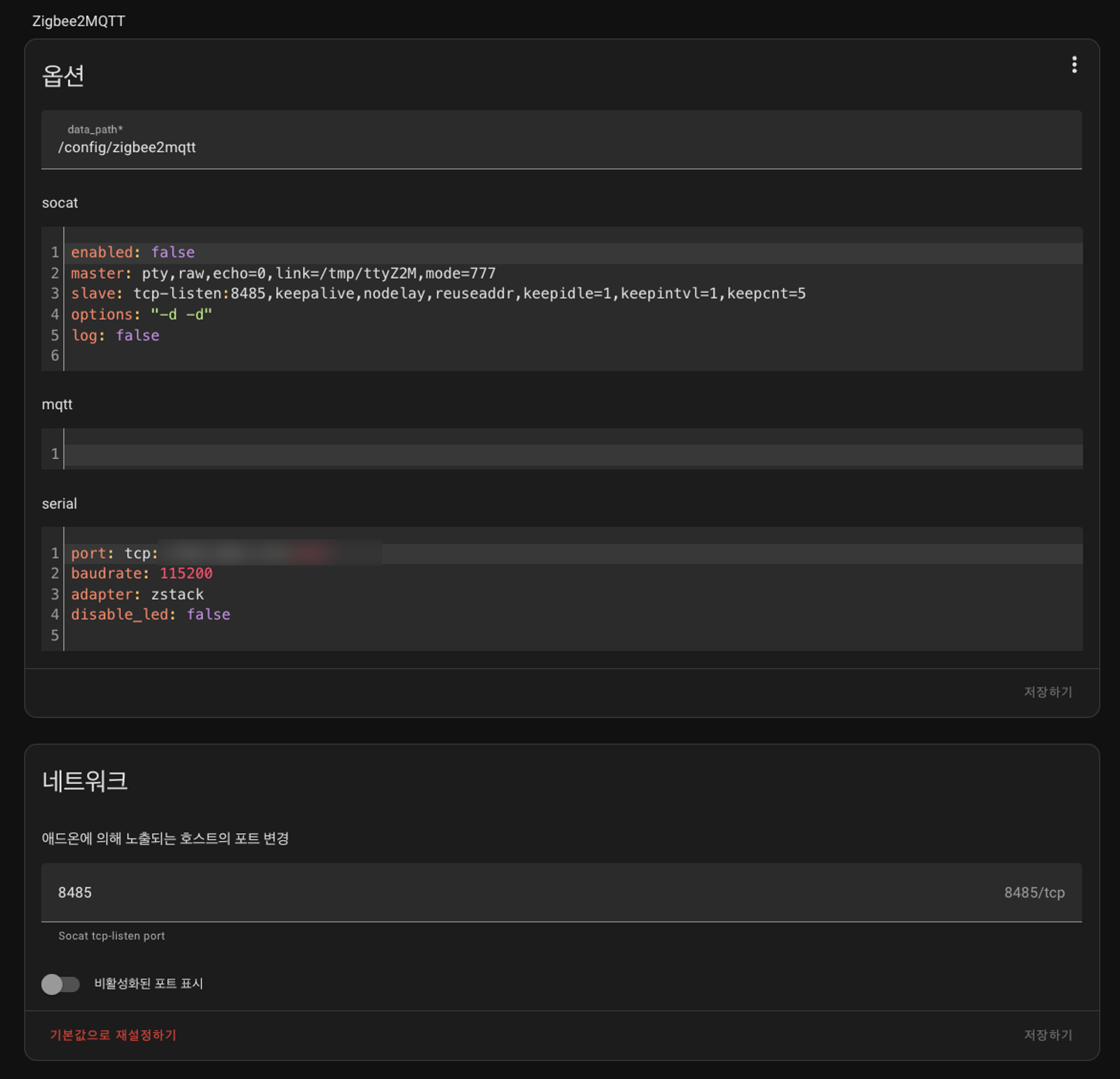Open the three-dot options menu
Viewport: 1120px width, 1079px height.
[1074, 64]
